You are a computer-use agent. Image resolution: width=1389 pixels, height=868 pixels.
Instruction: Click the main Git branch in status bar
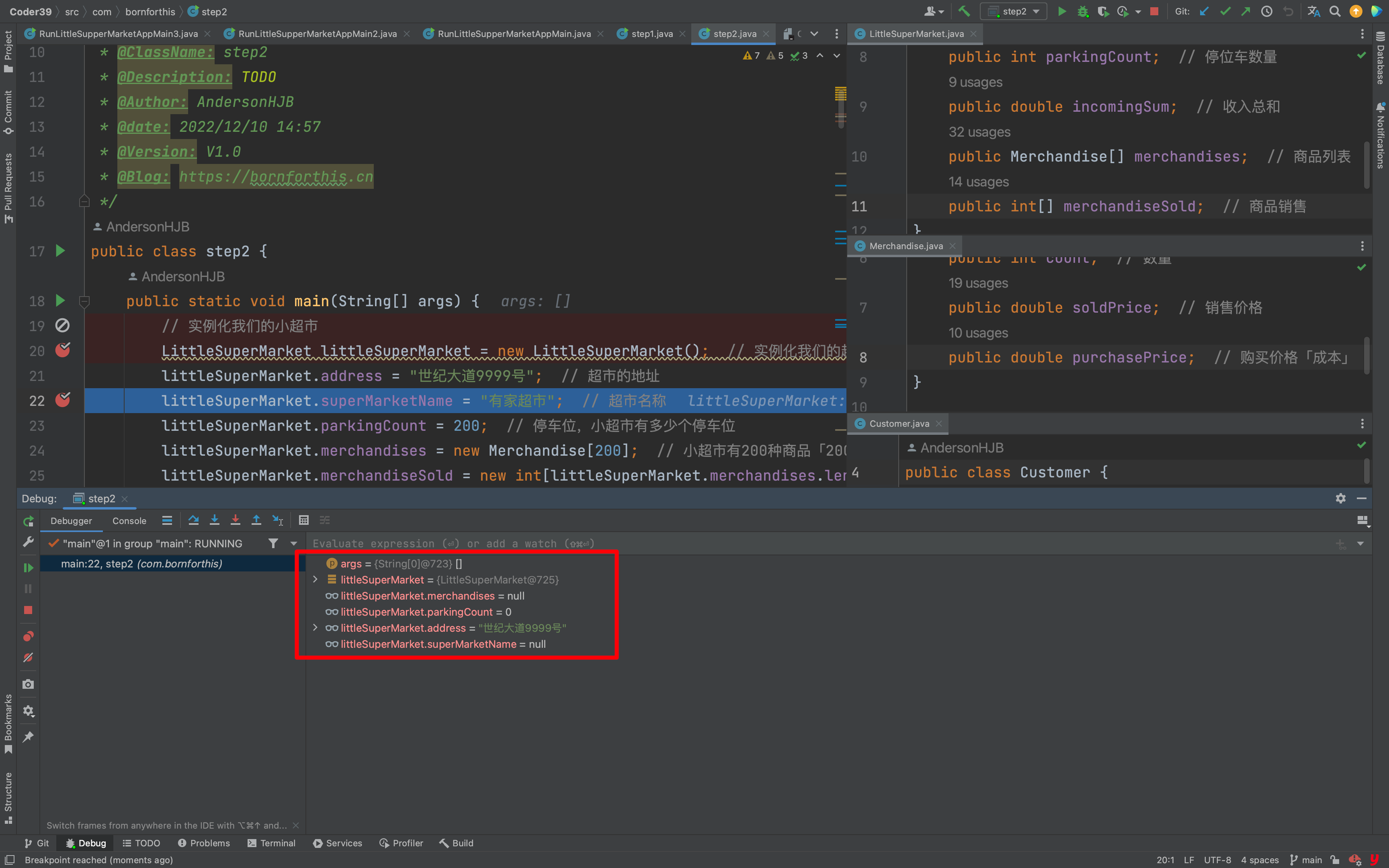pyautogui.click(x=1306, y=860)
